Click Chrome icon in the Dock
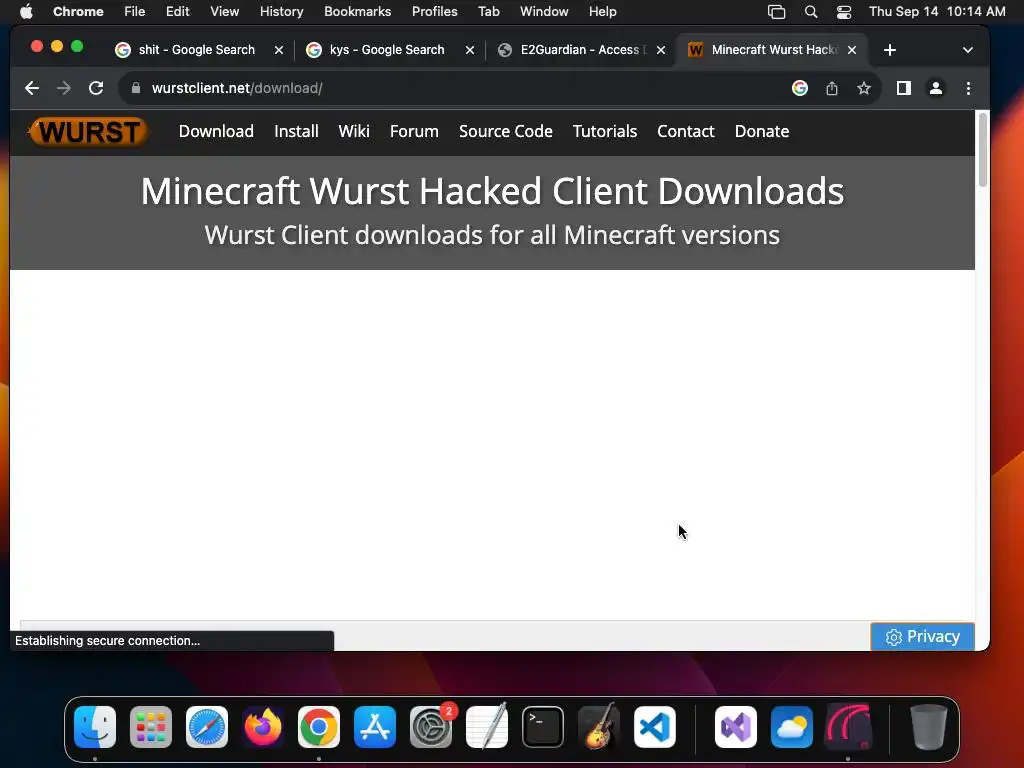1024x768 pixels. click(x=319, y=727)
